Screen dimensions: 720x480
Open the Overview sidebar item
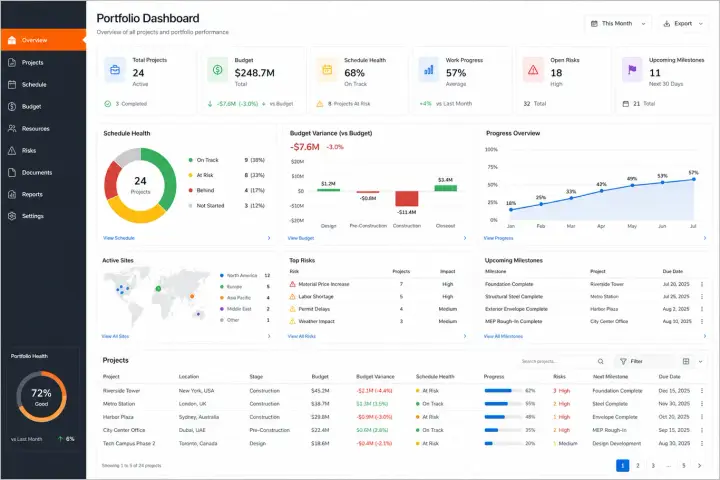tap(43, 40)
